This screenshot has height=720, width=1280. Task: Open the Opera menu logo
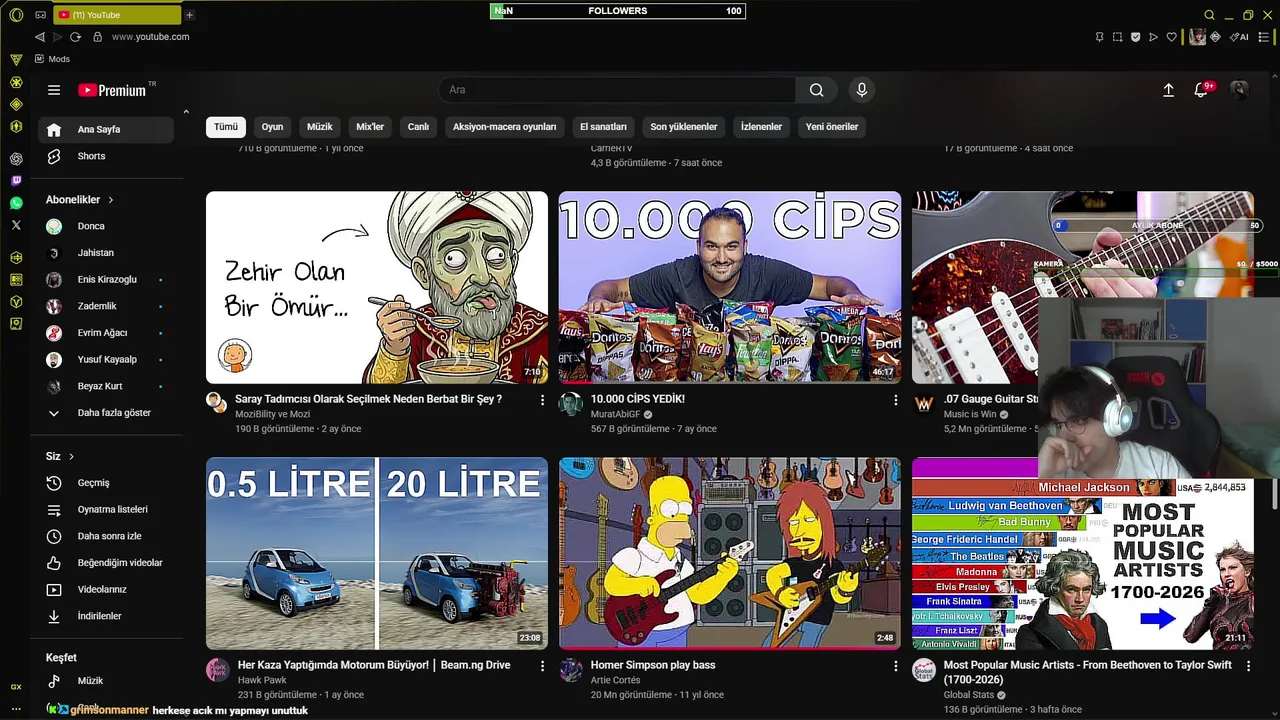tap(16, 15)
